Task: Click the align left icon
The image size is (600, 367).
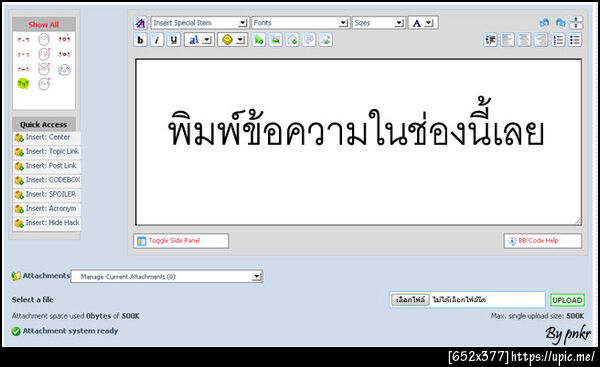Action: (507, 40)
